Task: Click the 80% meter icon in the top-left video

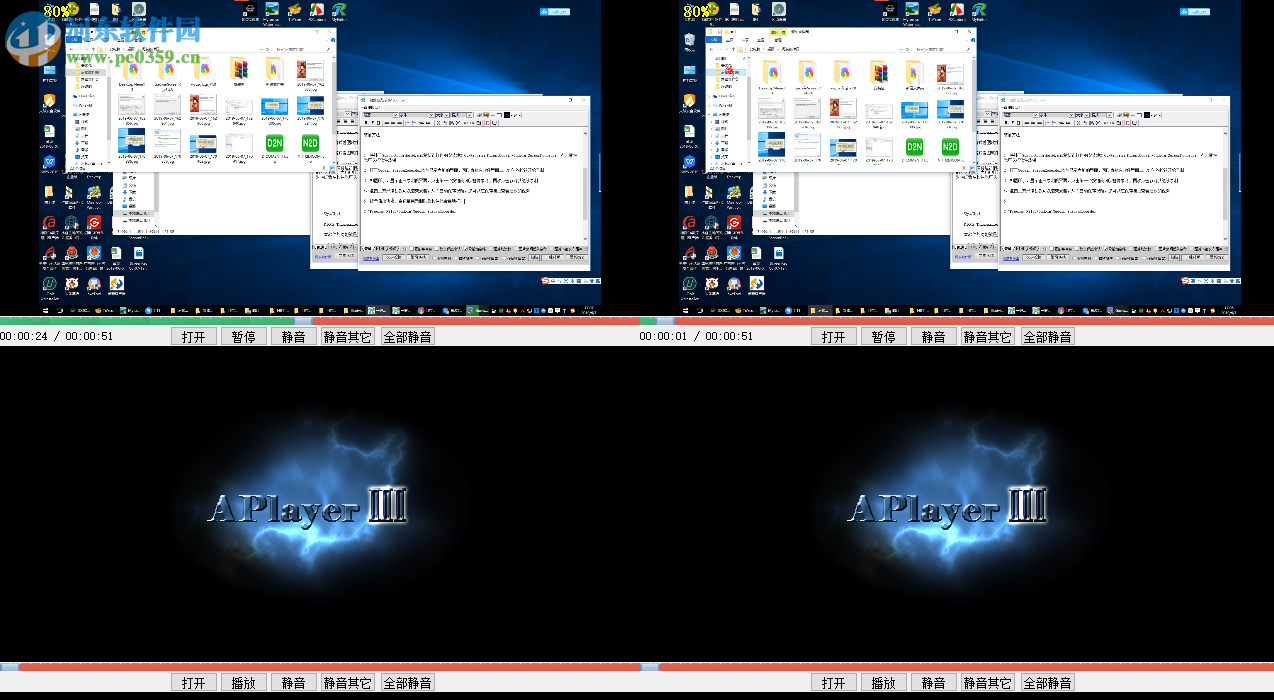Action: 55,11
